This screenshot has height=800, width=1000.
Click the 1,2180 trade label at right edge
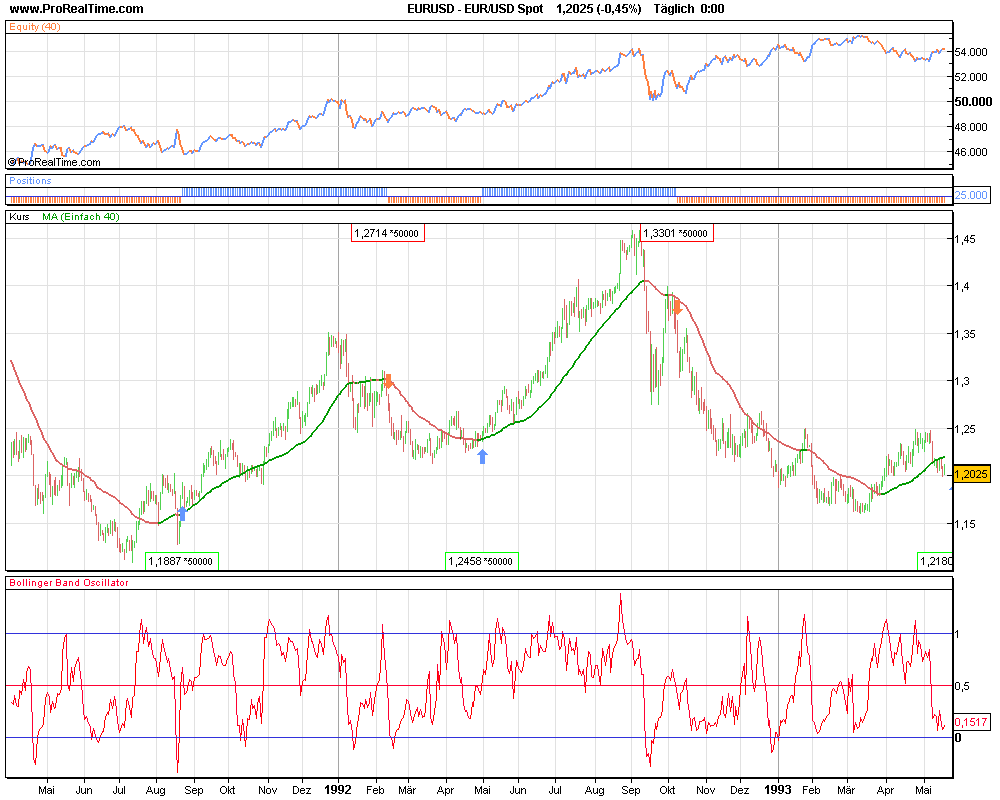pos(935,562)
